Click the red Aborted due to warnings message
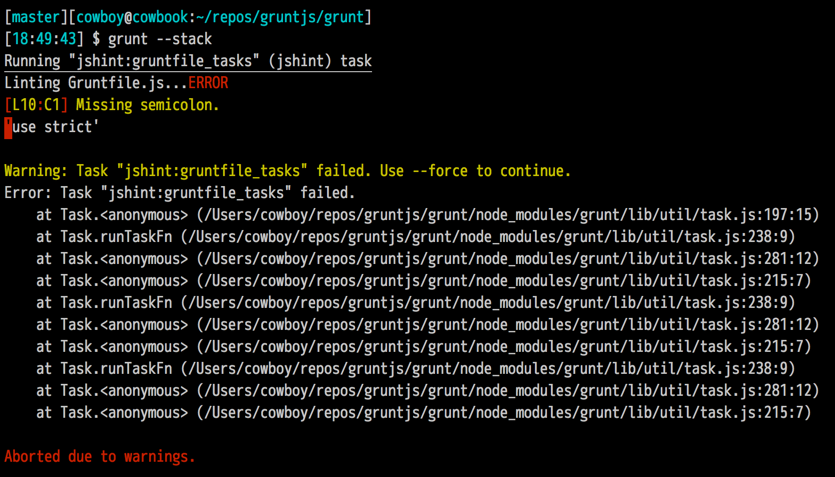This screenshot has width=835, height=477. (100, 456)
